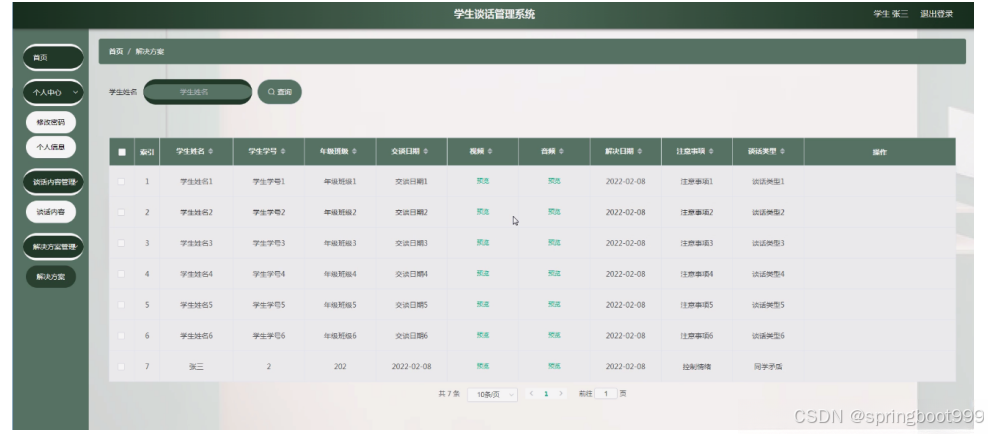Viewport: 988px width, 434px height.
Task: Sort by 谈话类型 column arrows
Action: [x=783, y=152]
